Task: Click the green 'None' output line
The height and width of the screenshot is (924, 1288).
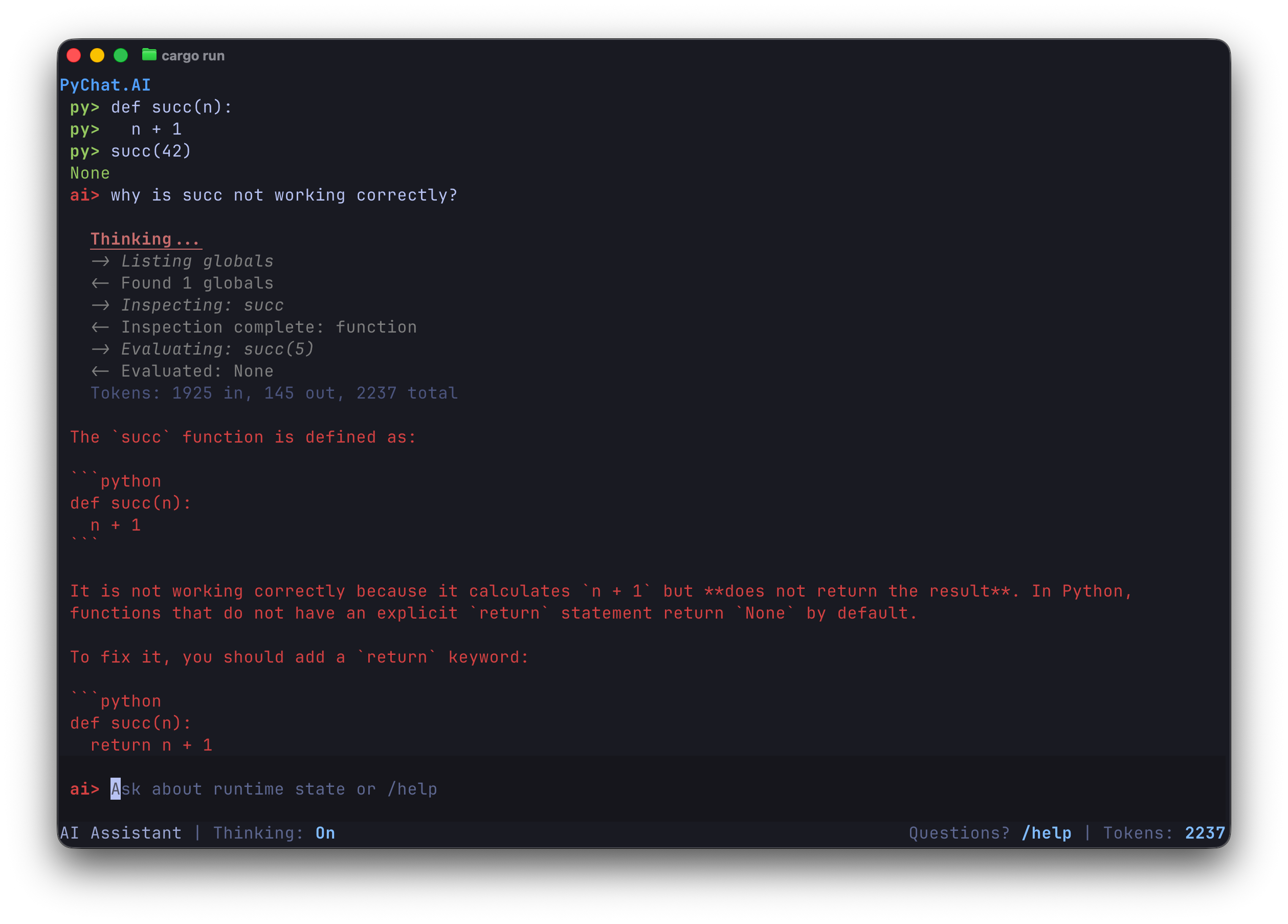Action: (x=90, y=173)
